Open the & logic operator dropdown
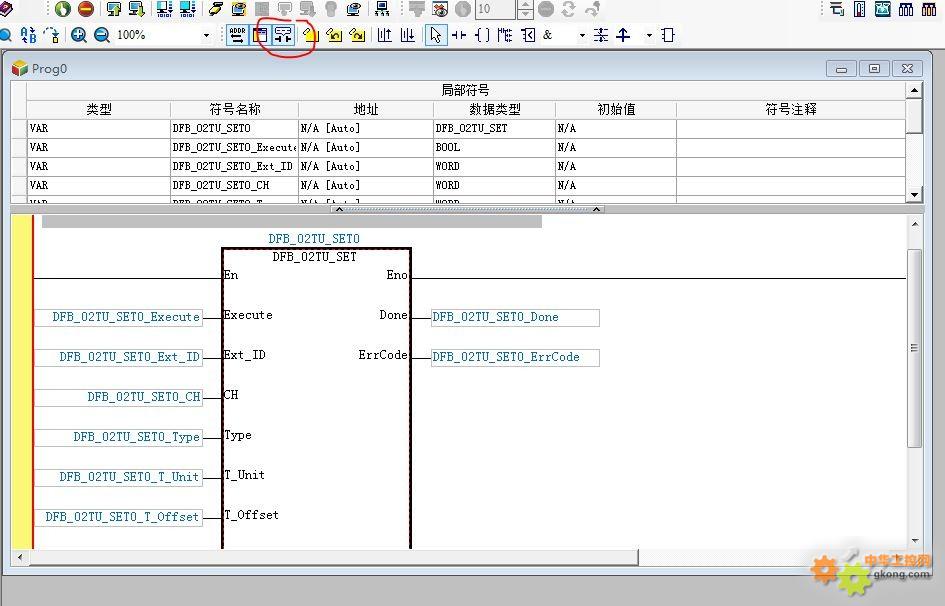This screenshot has width=945, height=606. [581, 35]
